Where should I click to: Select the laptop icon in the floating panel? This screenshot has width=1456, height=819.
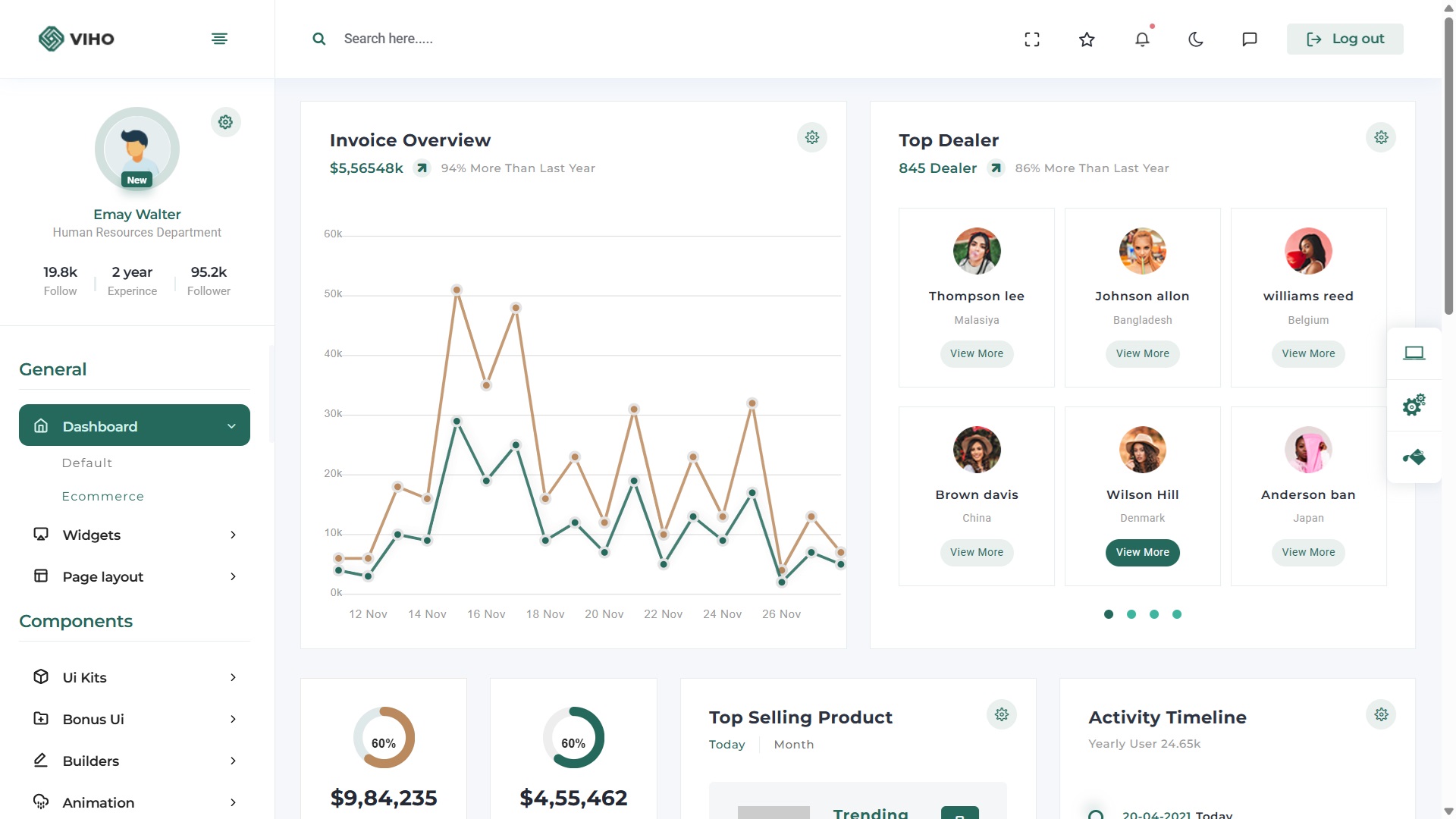pos(1414,352)
